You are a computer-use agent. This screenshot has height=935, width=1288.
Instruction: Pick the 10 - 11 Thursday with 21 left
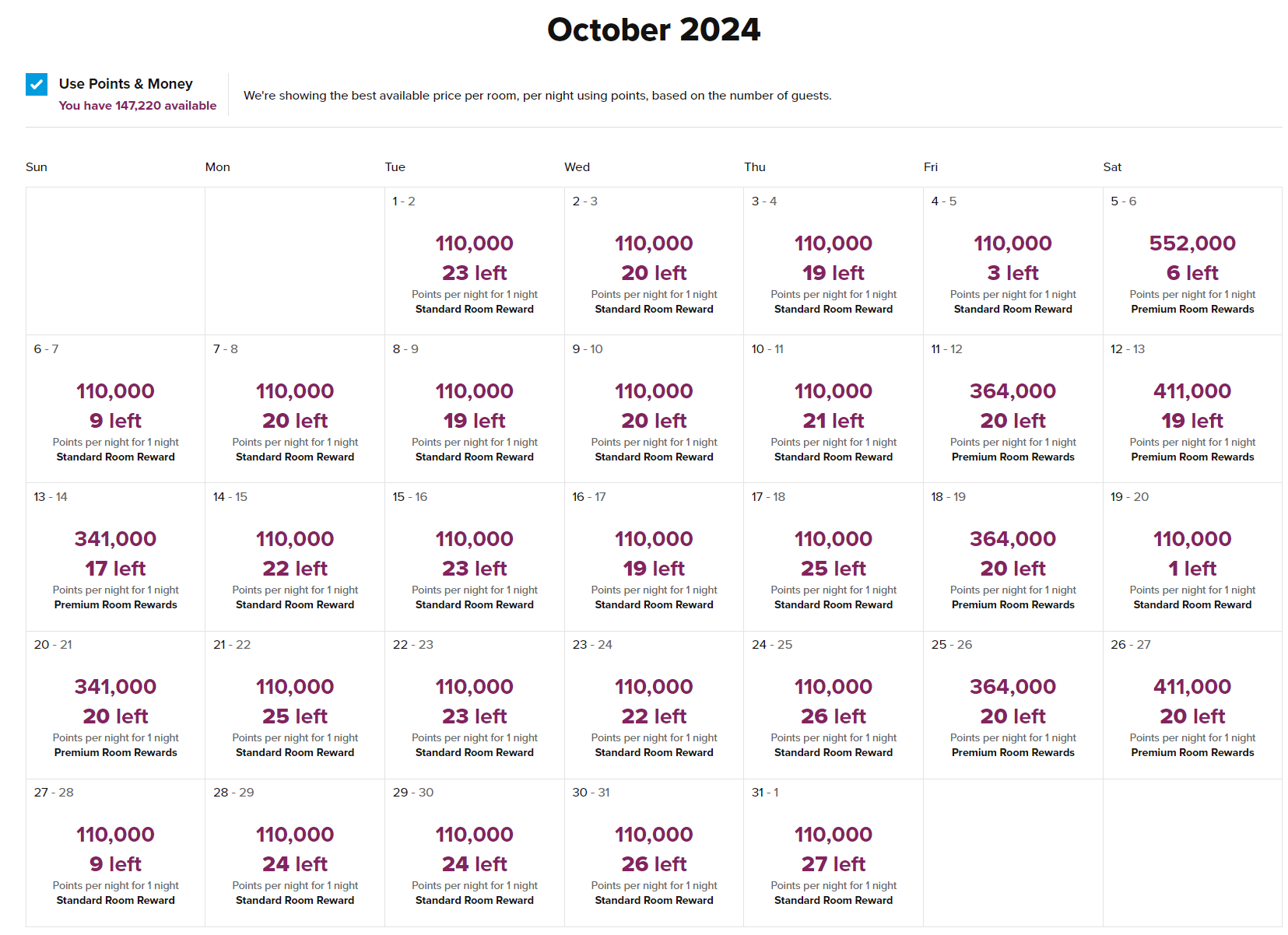[834, 409]
